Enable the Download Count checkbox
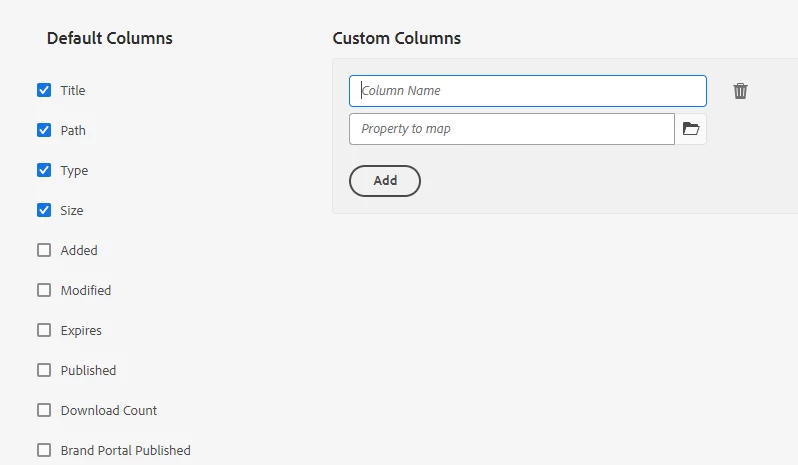The height and width of the screenshot is (465, 798). [44, 410]
